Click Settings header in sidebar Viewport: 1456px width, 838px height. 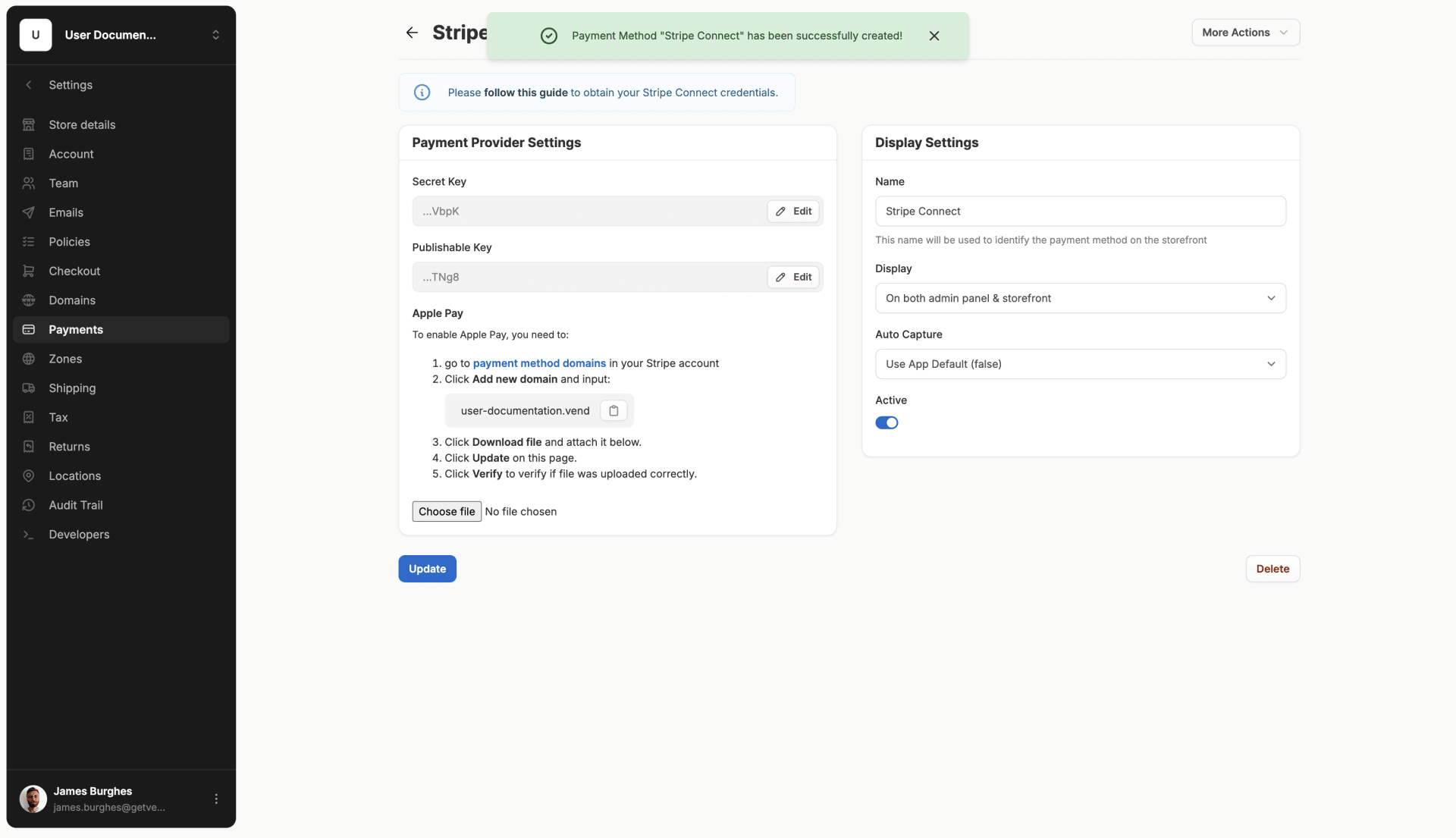point(71,85)
